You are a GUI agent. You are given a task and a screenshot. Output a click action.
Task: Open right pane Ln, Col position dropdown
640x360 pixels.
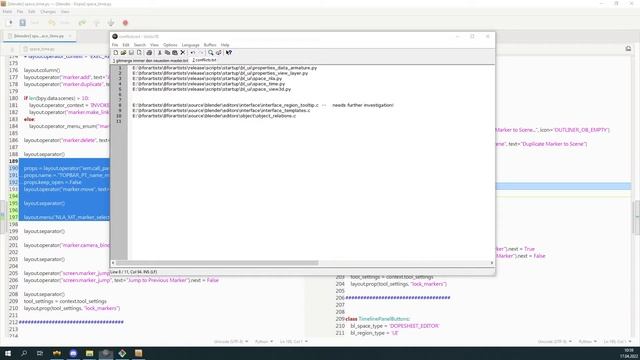[618, 341]
